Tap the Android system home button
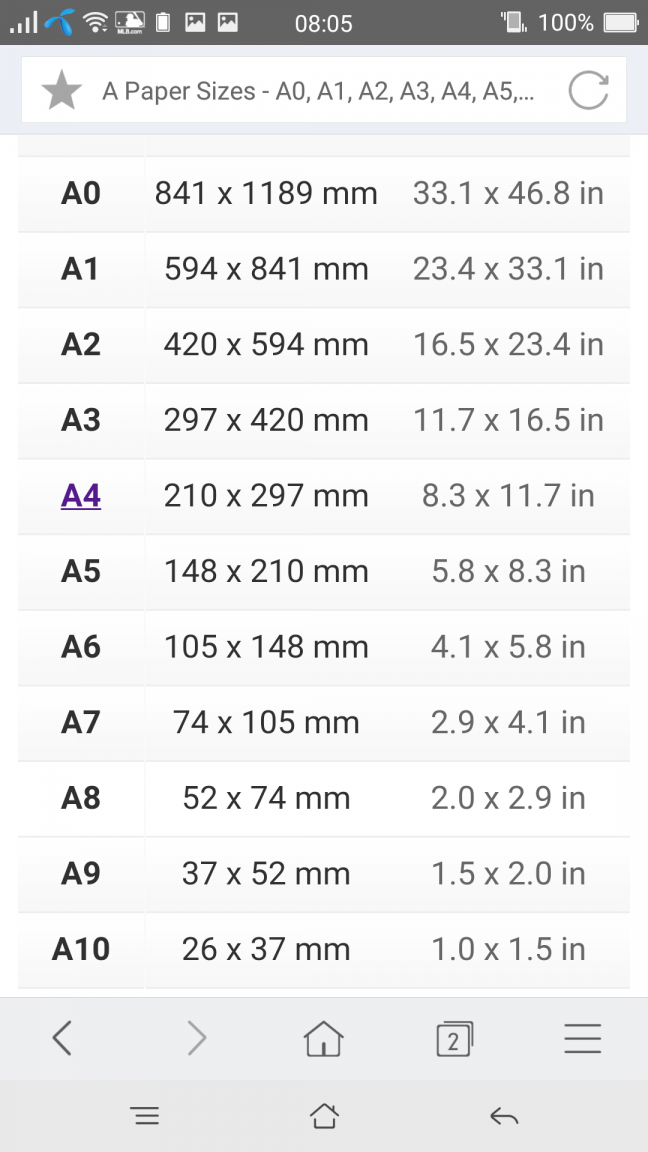This screenshot has width=648, height=1152. [x=324, y=1117]
